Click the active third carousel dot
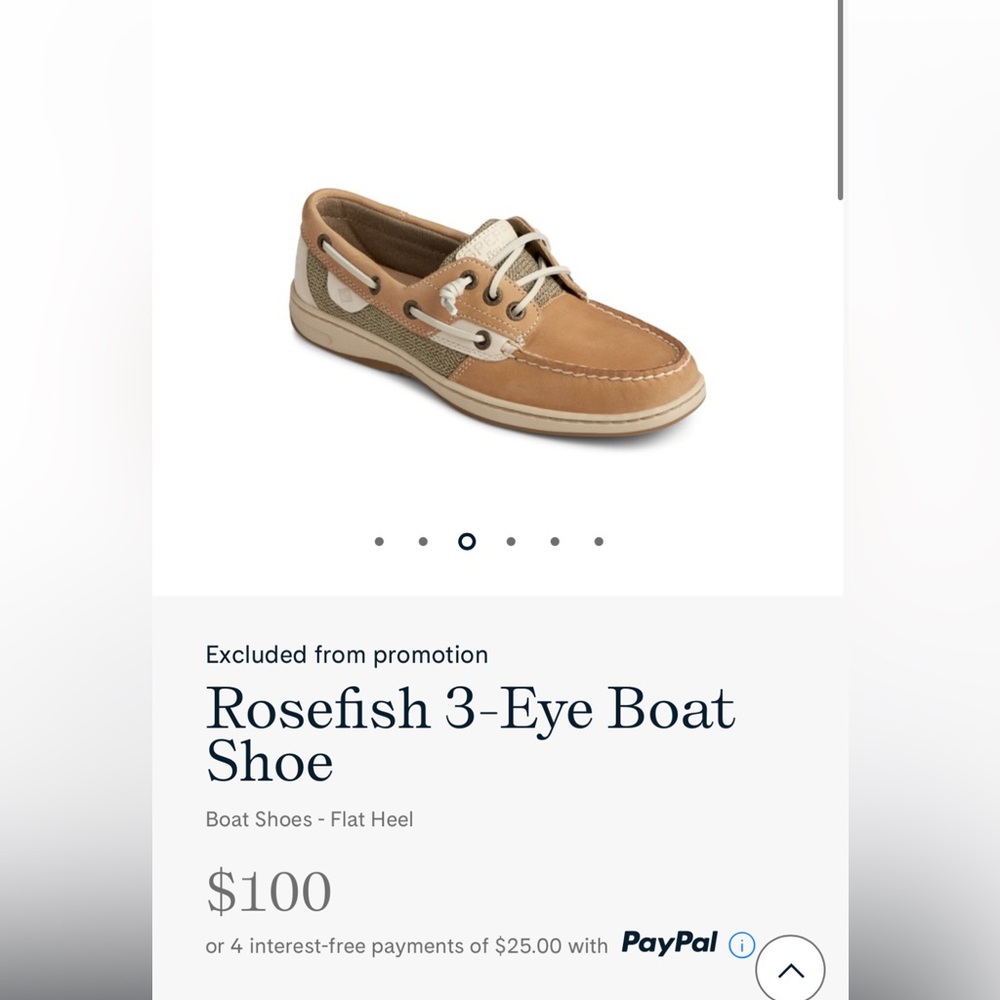Screen dimensions: 1000x1000 coord(465,541)
